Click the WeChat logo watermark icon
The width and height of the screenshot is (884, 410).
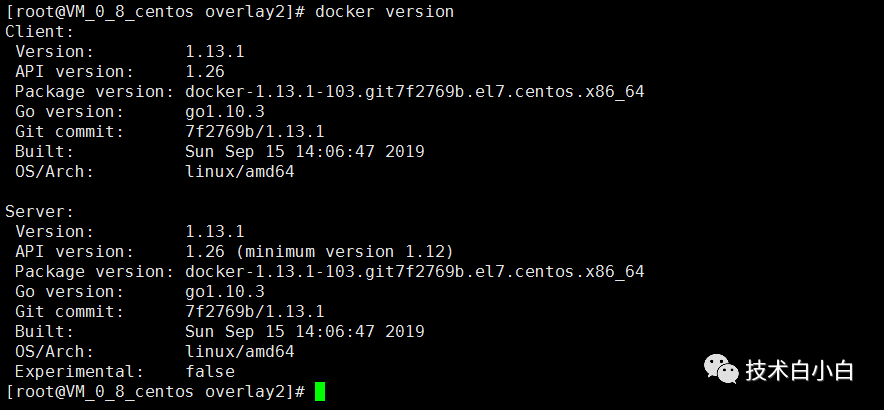(x=721, y=369)
